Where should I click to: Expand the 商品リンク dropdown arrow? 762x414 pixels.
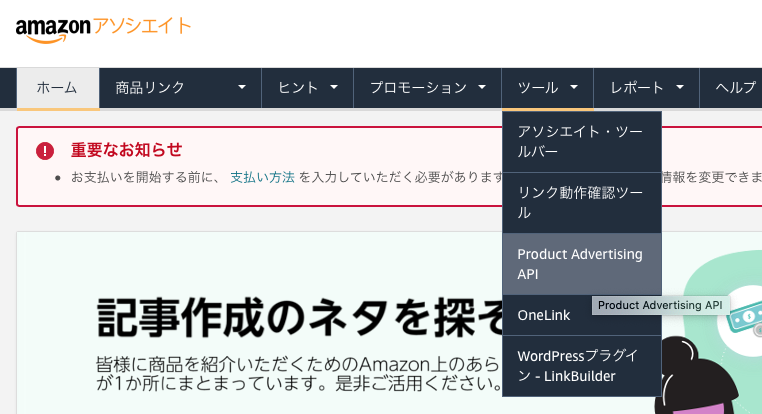tap(242, 87)
